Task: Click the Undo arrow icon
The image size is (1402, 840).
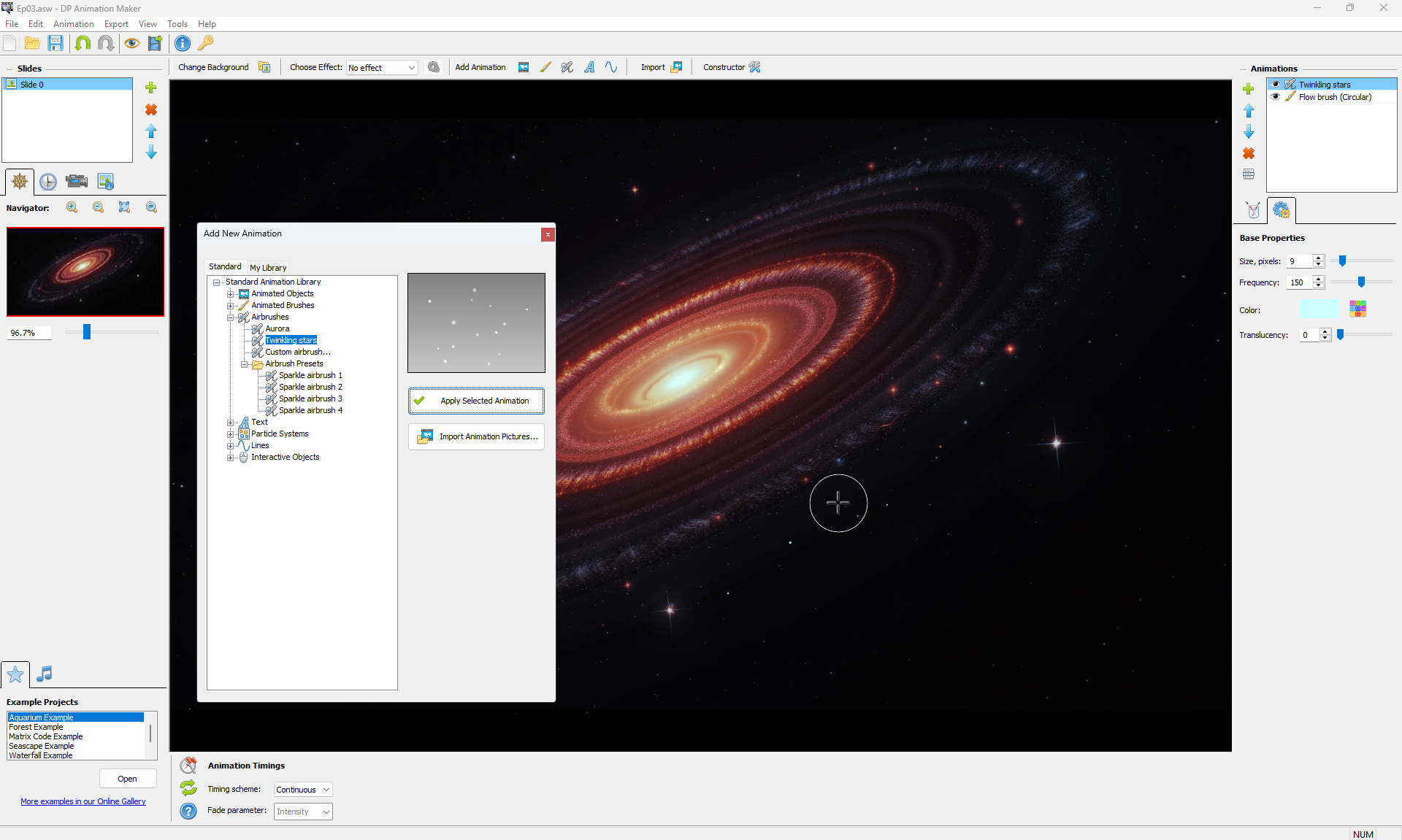Action: [83, 44]
